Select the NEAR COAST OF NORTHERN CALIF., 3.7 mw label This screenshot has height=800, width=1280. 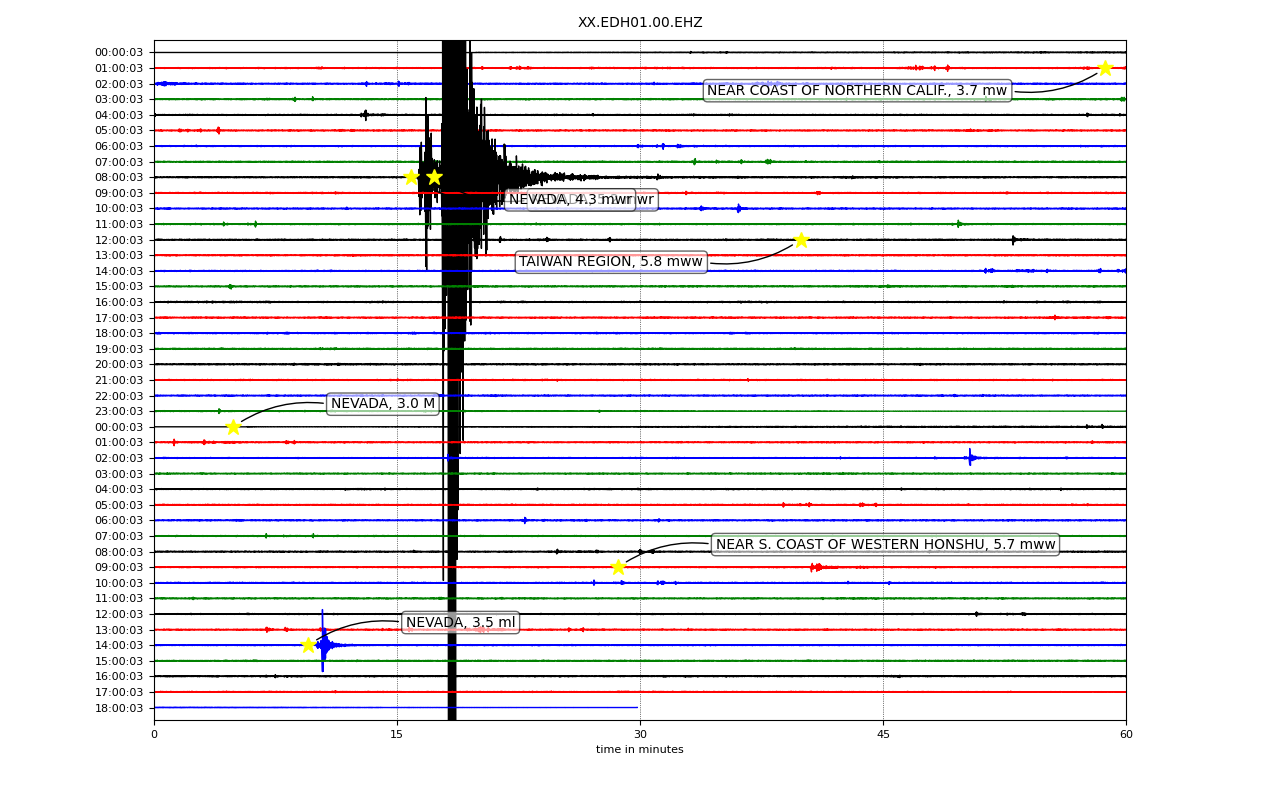pos(857,91)
